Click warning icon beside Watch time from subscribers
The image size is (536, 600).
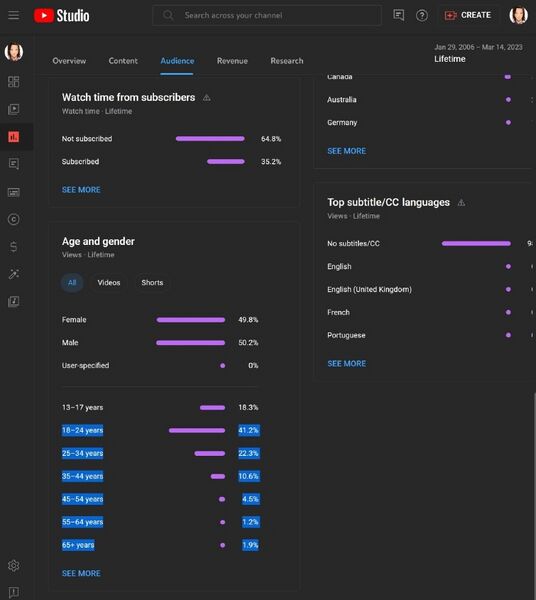click(x=207, y=98)
